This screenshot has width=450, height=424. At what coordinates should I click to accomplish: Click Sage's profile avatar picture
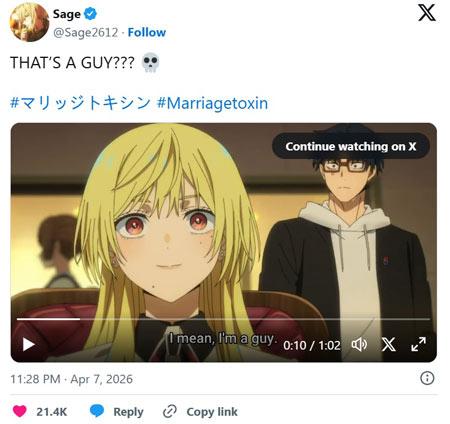(x=29, y=22)
